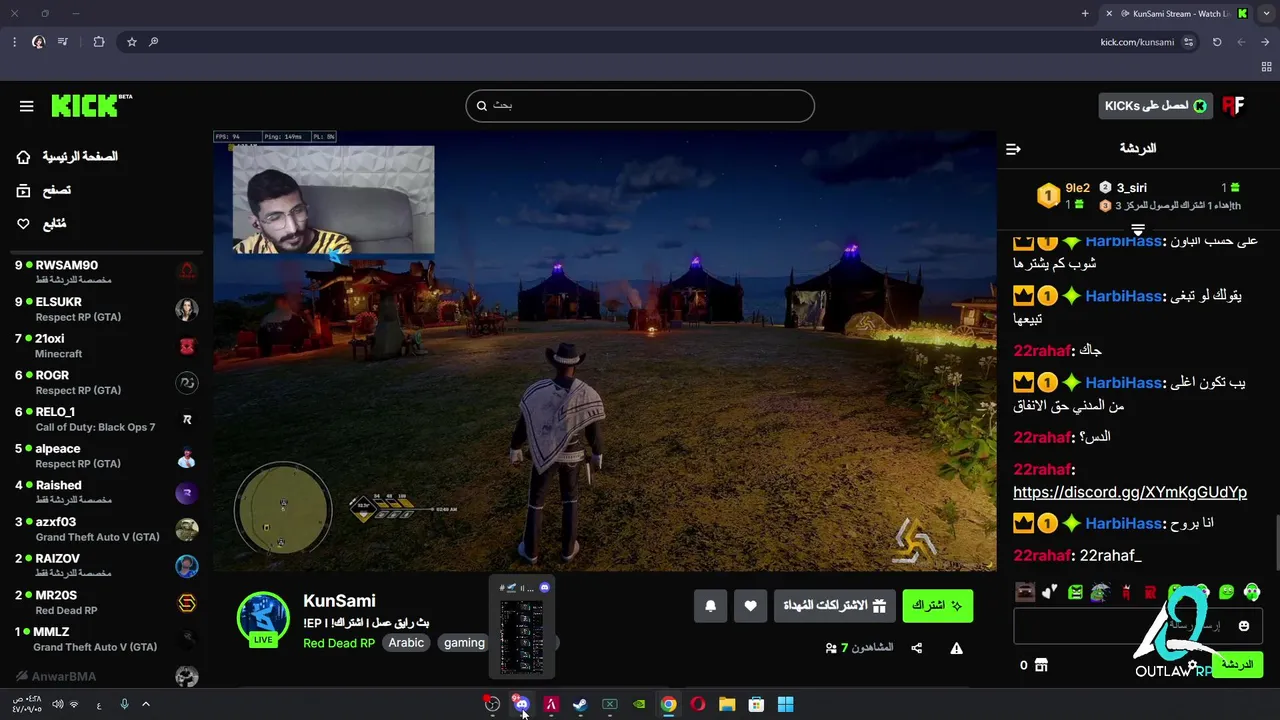
Task: Open azxf03 channel in sidebar
Action: pyautogui.click(x=105, y=528)
